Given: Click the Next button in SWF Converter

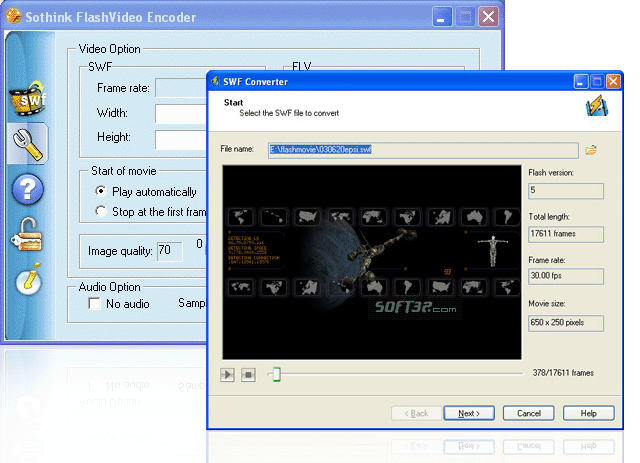Looking at the screenshot, I should coord(469,413).
